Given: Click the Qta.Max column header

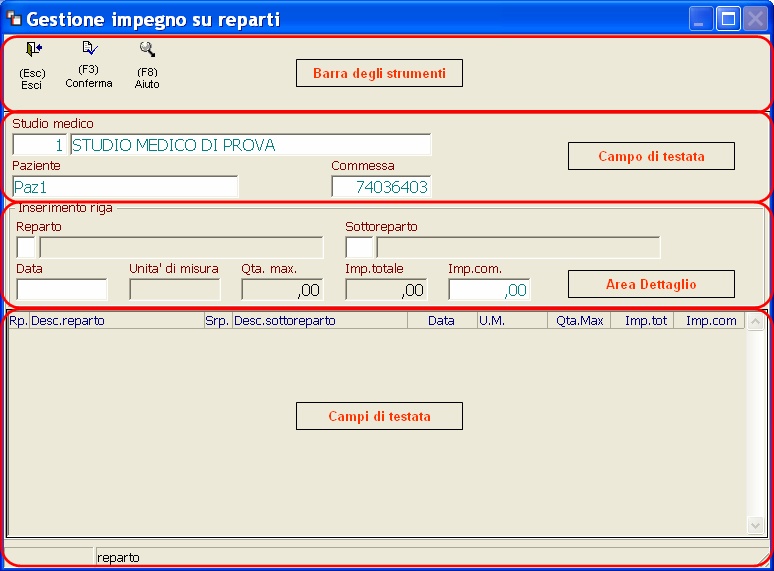Looking at the screenshot, I should pos(579,321).
